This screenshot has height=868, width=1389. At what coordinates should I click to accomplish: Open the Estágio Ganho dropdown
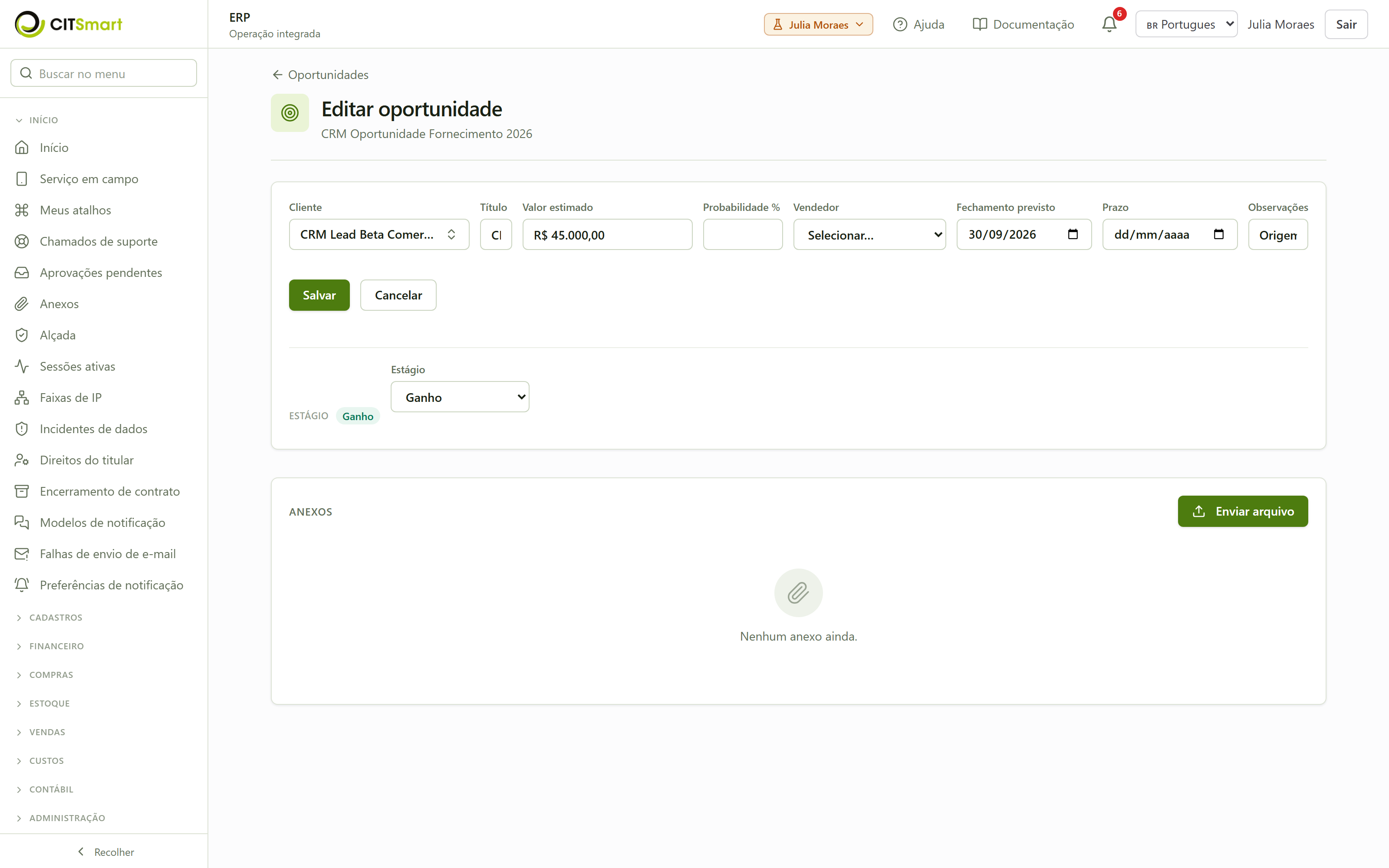click(x=460, y=397)
